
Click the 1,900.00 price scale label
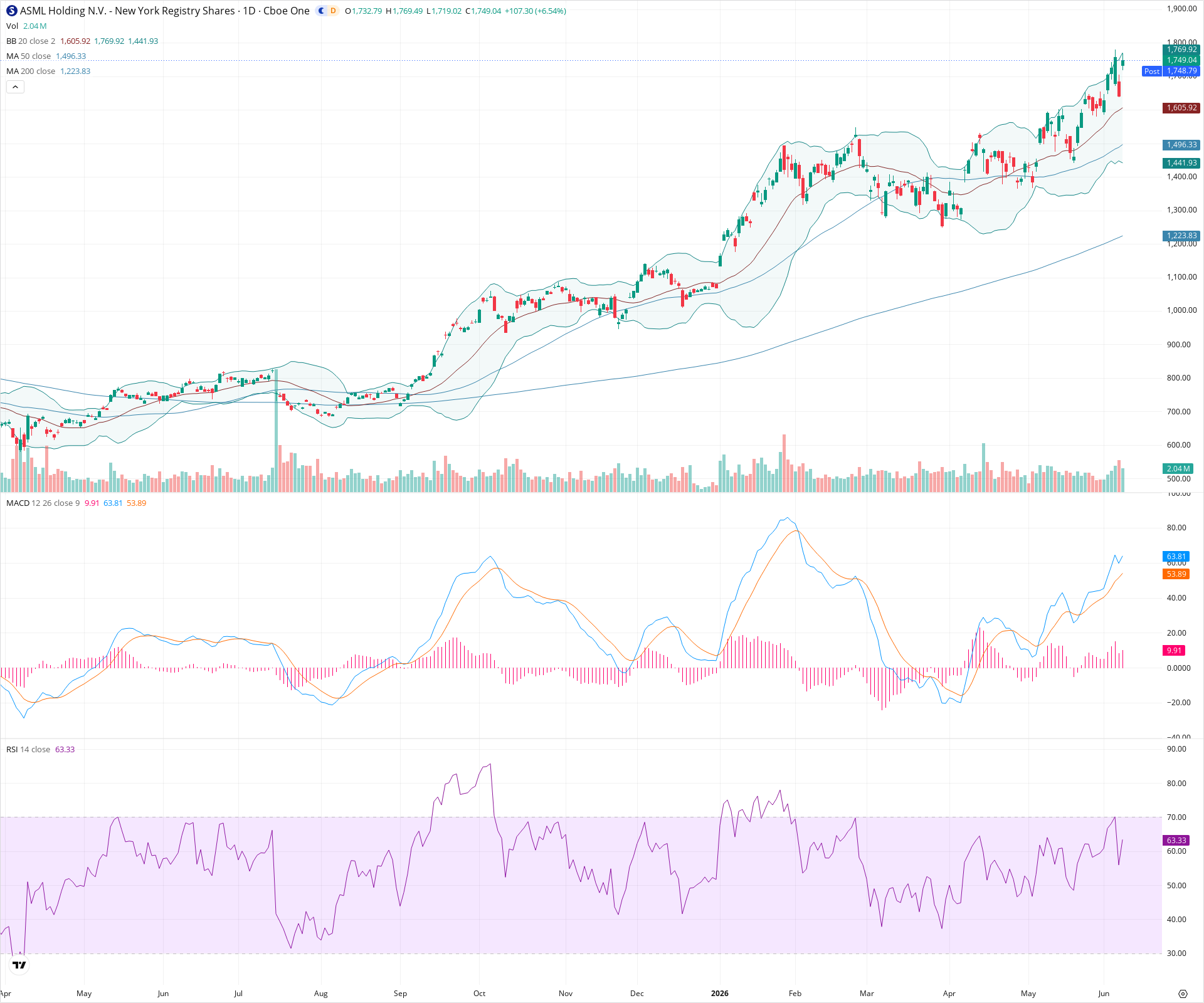point(1181,9)
